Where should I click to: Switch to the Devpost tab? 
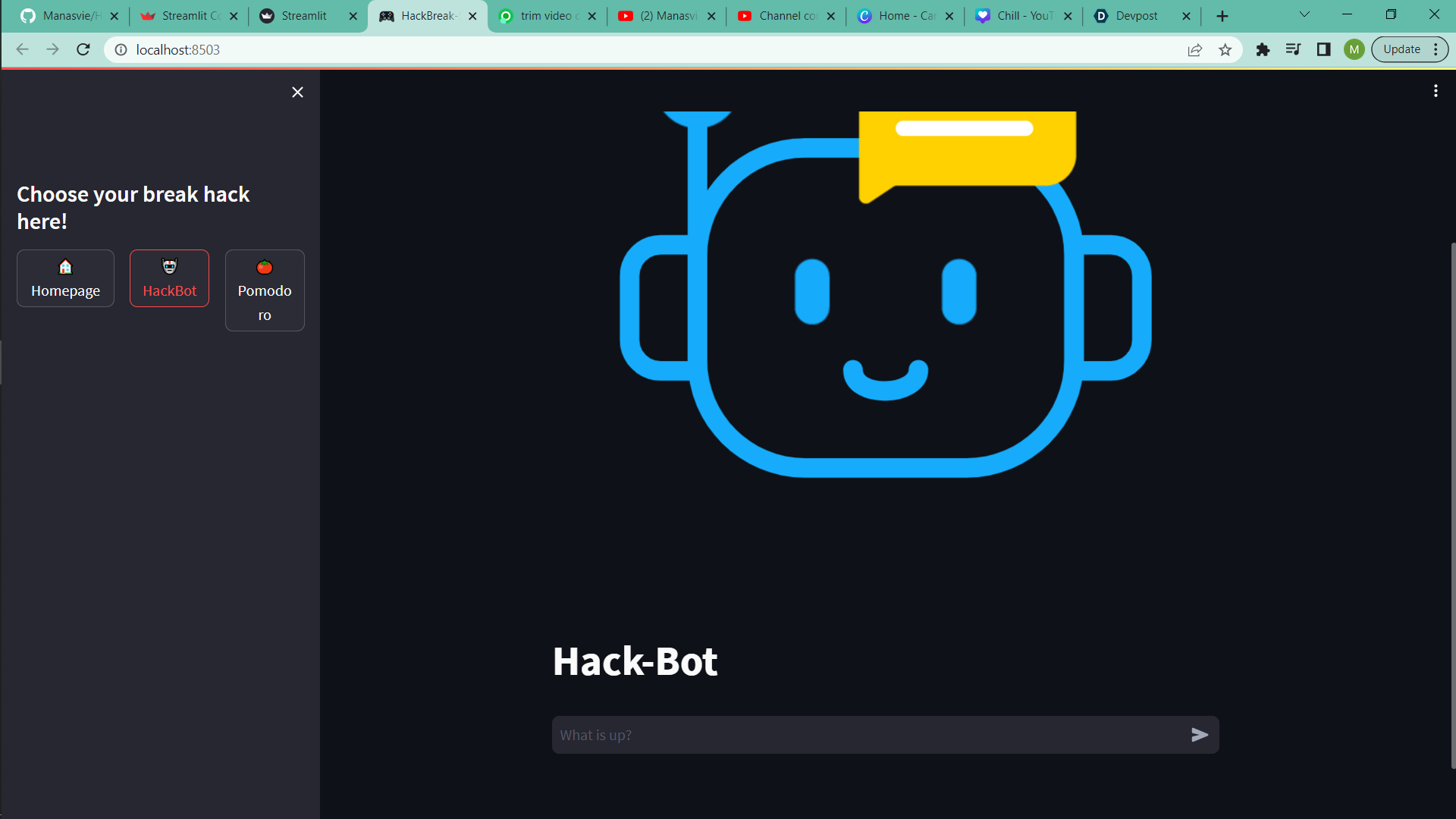pyautogui.click(x=1136, y=16)
